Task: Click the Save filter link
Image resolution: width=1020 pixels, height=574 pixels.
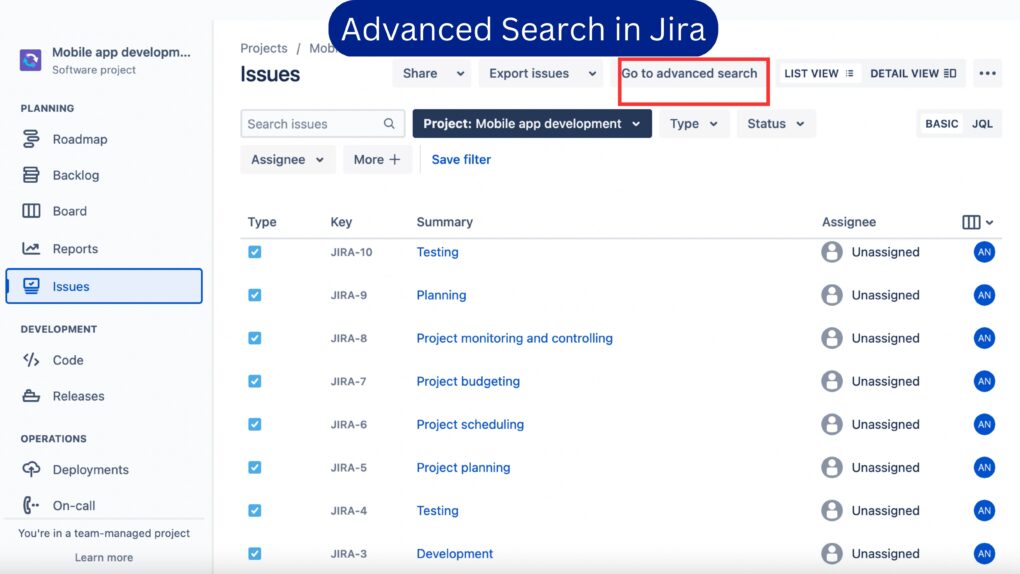Action: click(461, 159)
